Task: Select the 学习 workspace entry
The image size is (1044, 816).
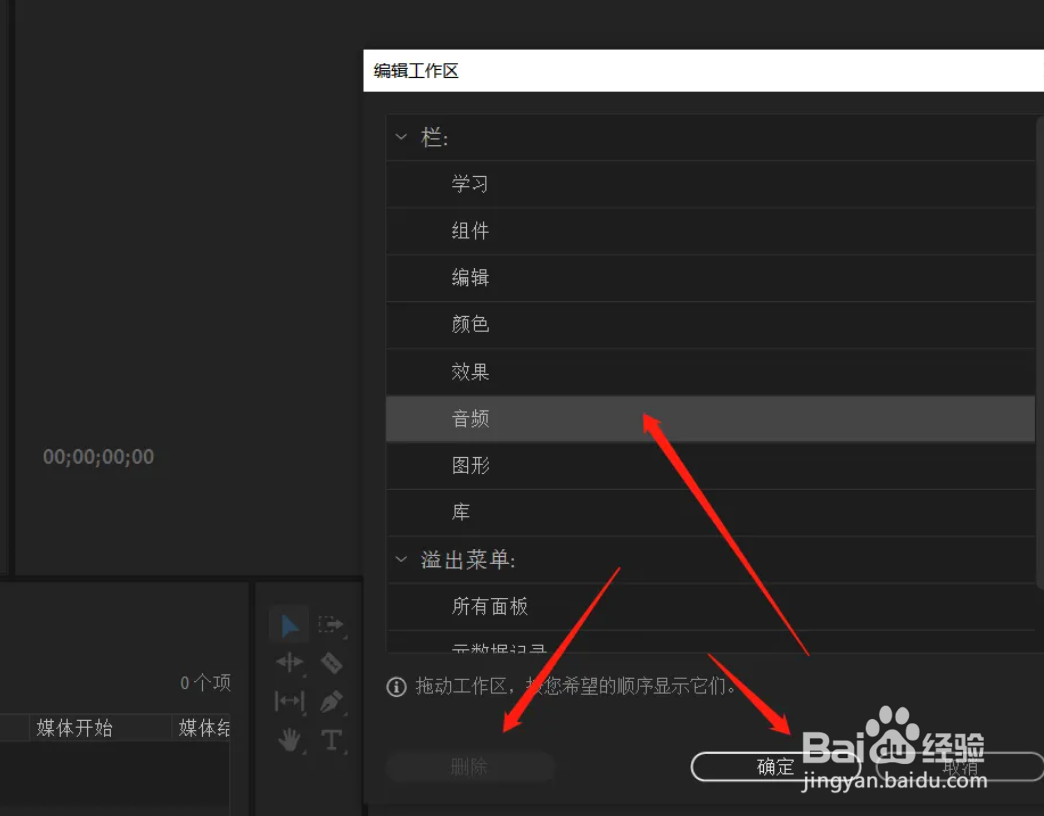Action: pyautogui.click(x=470, y=184)
